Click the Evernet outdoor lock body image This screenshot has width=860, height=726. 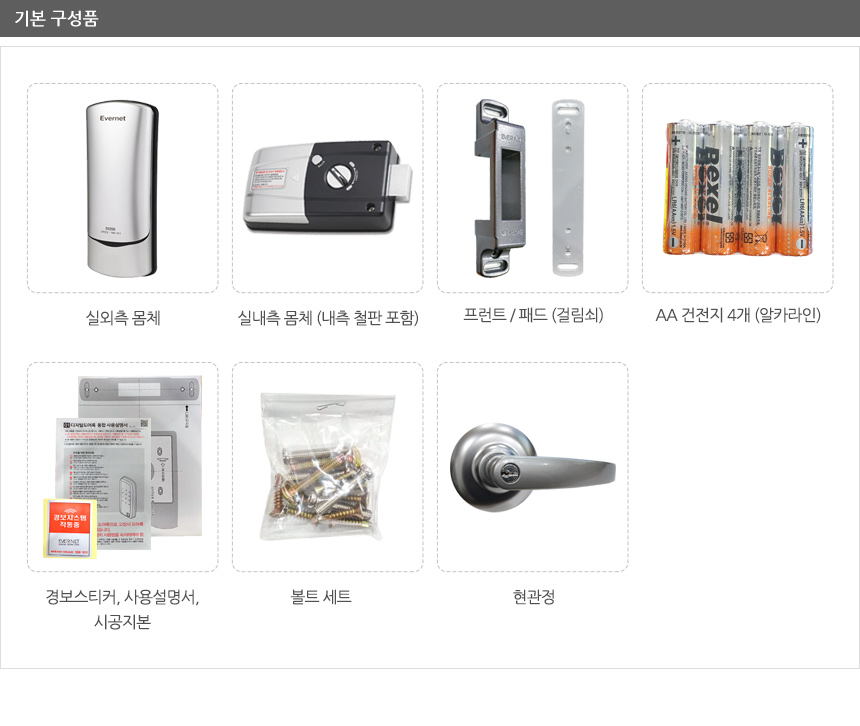122,188
